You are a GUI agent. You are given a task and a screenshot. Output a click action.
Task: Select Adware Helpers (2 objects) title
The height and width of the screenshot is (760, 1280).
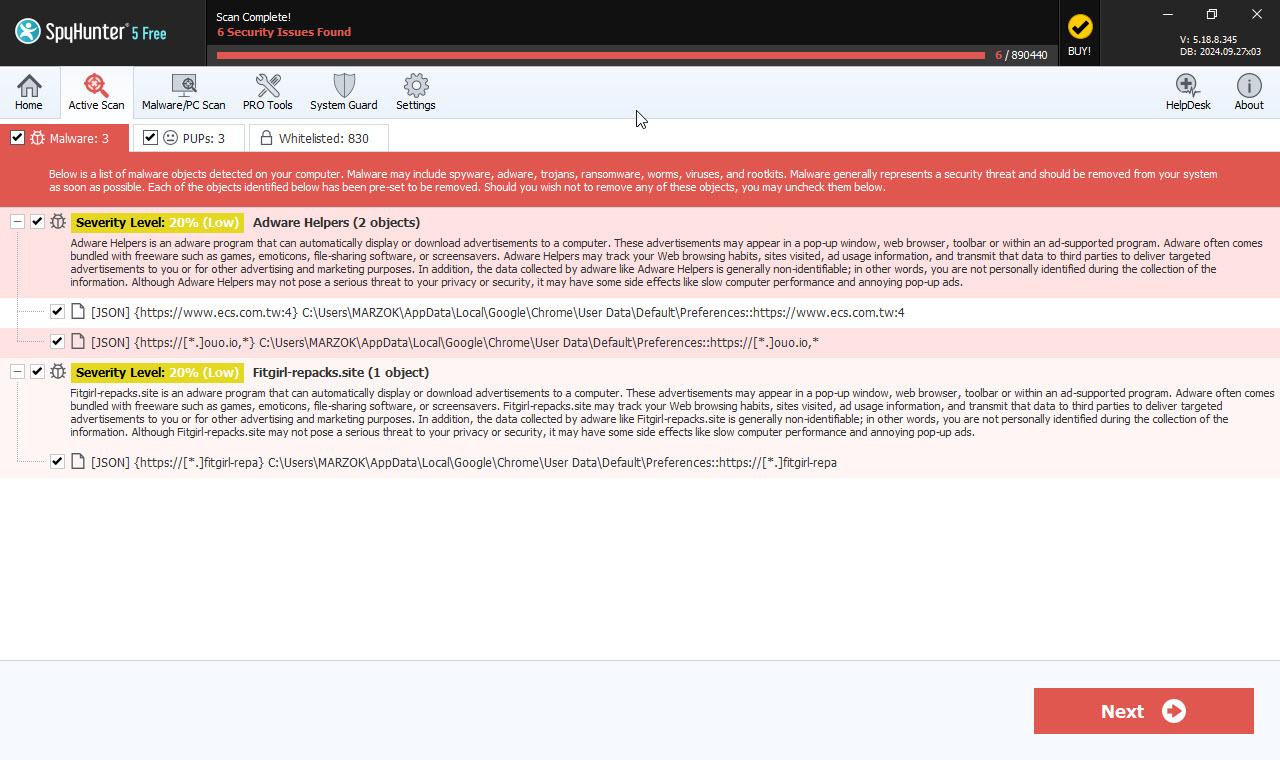click(336, 222)
